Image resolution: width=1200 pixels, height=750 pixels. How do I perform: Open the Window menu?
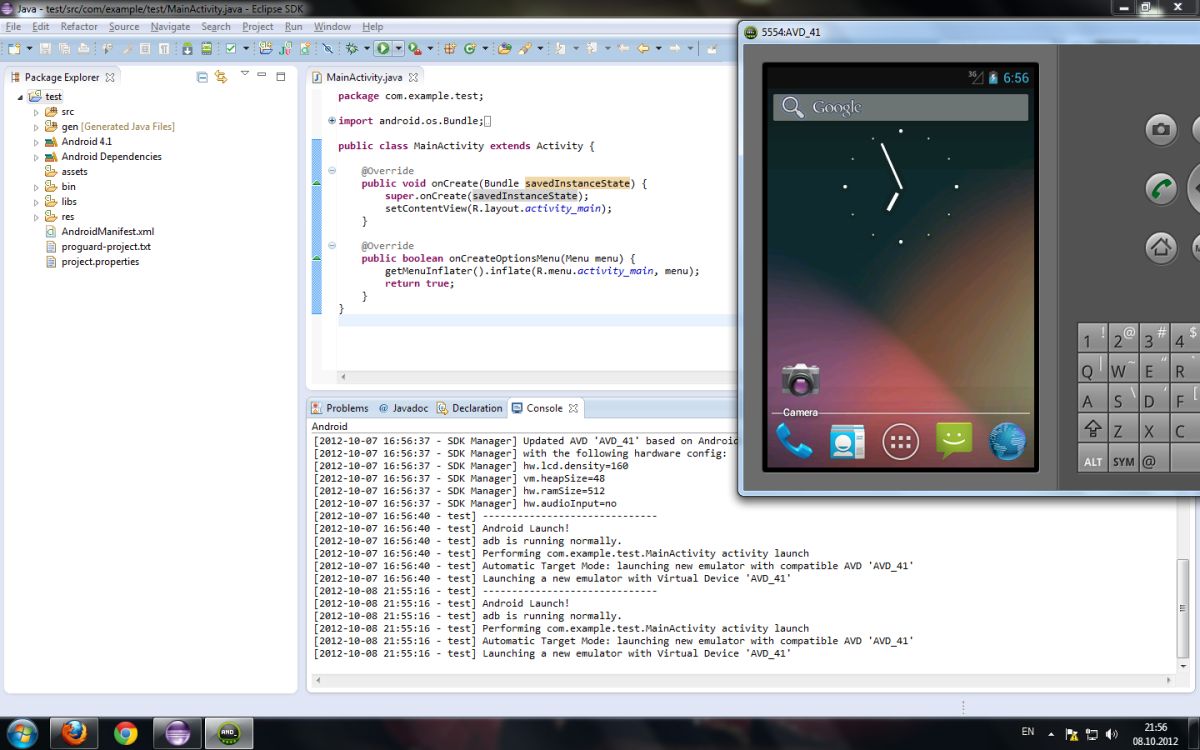[332, 27]
